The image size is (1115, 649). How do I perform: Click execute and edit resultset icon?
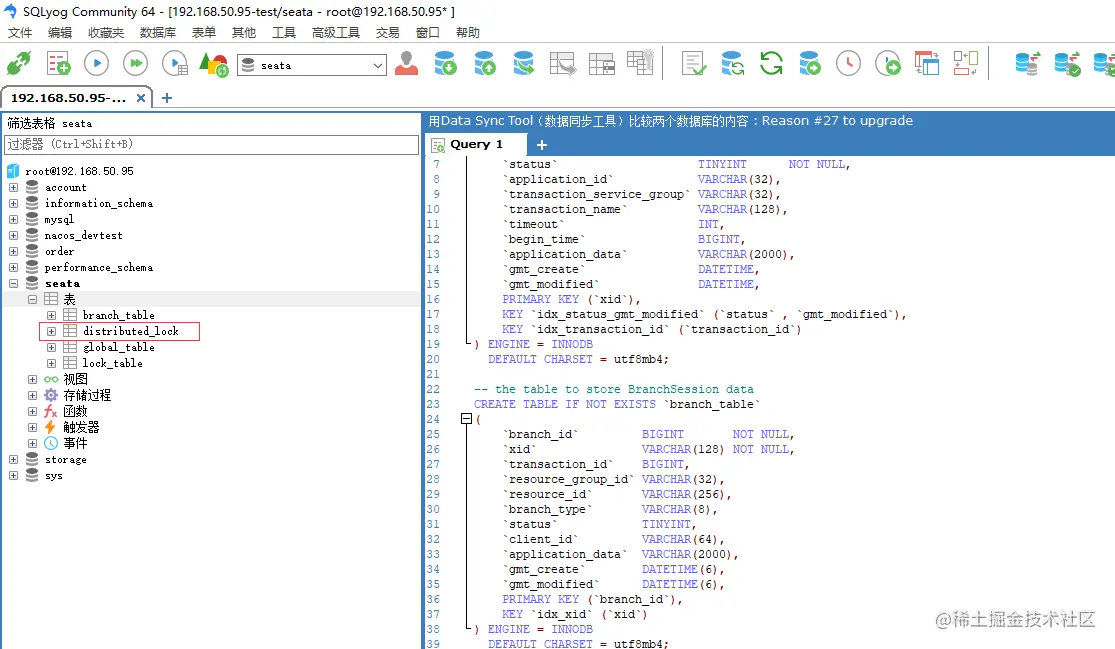[x=175, y=64]
